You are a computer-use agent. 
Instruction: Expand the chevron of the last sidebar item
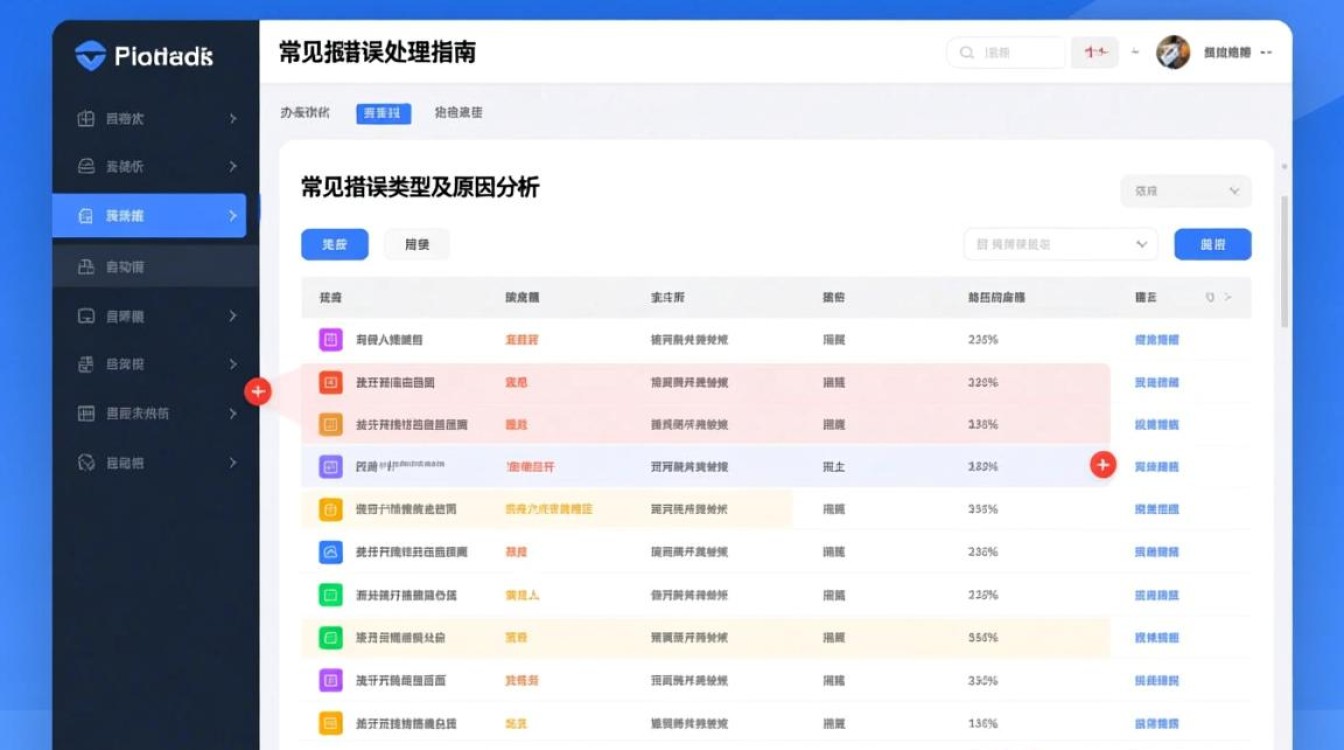233,463
